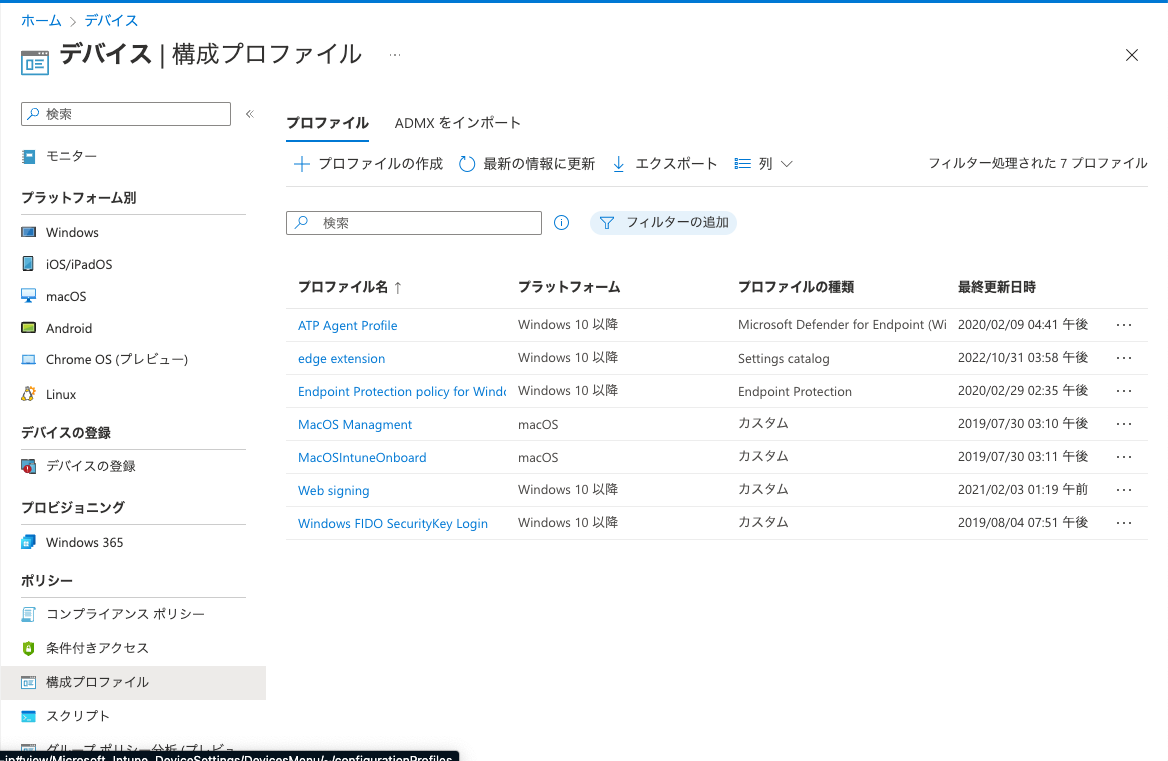This screenshot has width=1168, height=761.
Task: Click the フィルターの追加 button
Action: click(x=664, y=223)
